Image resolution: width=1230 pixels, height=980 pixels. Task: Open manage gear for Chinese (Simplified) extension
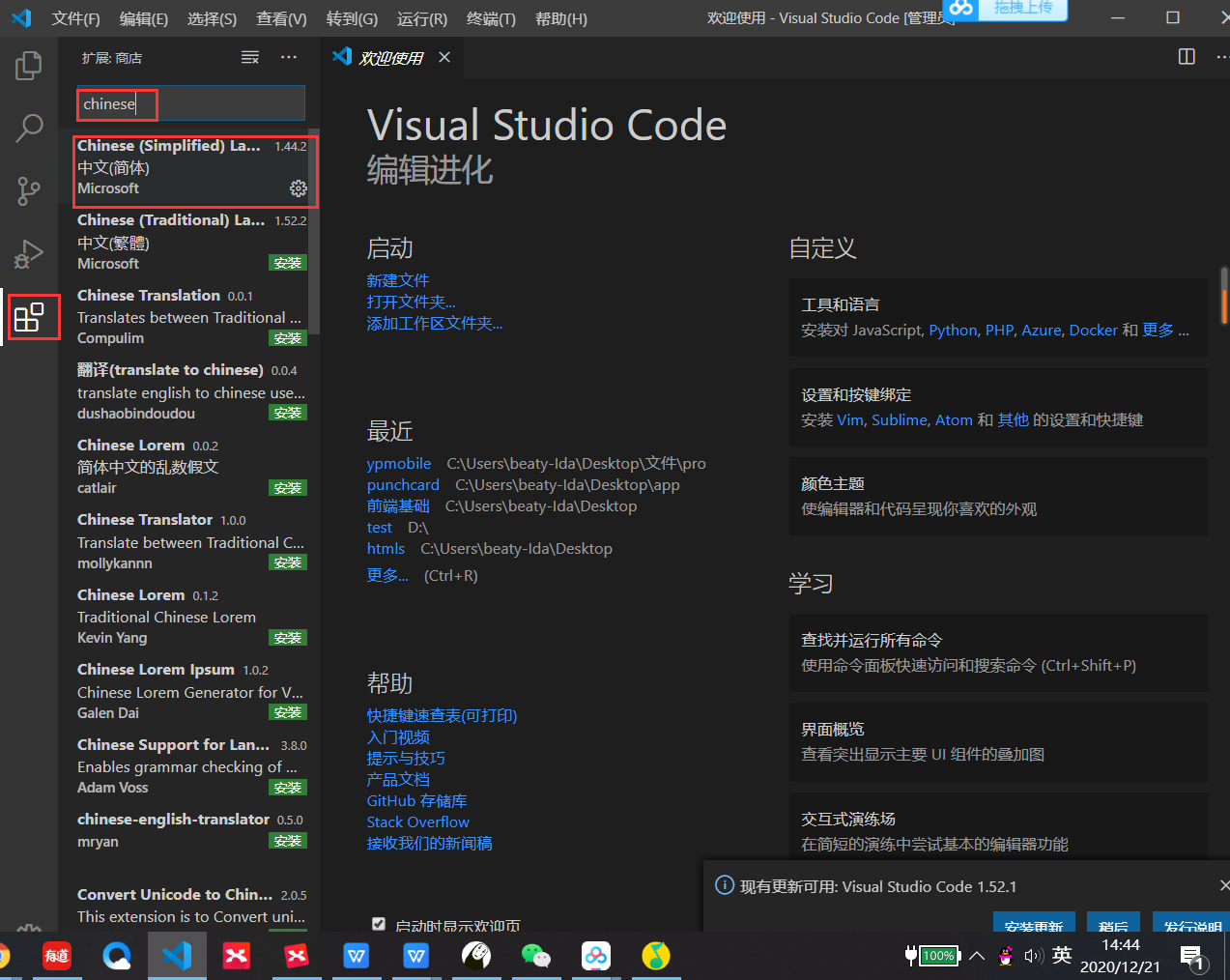click(299, 188)
